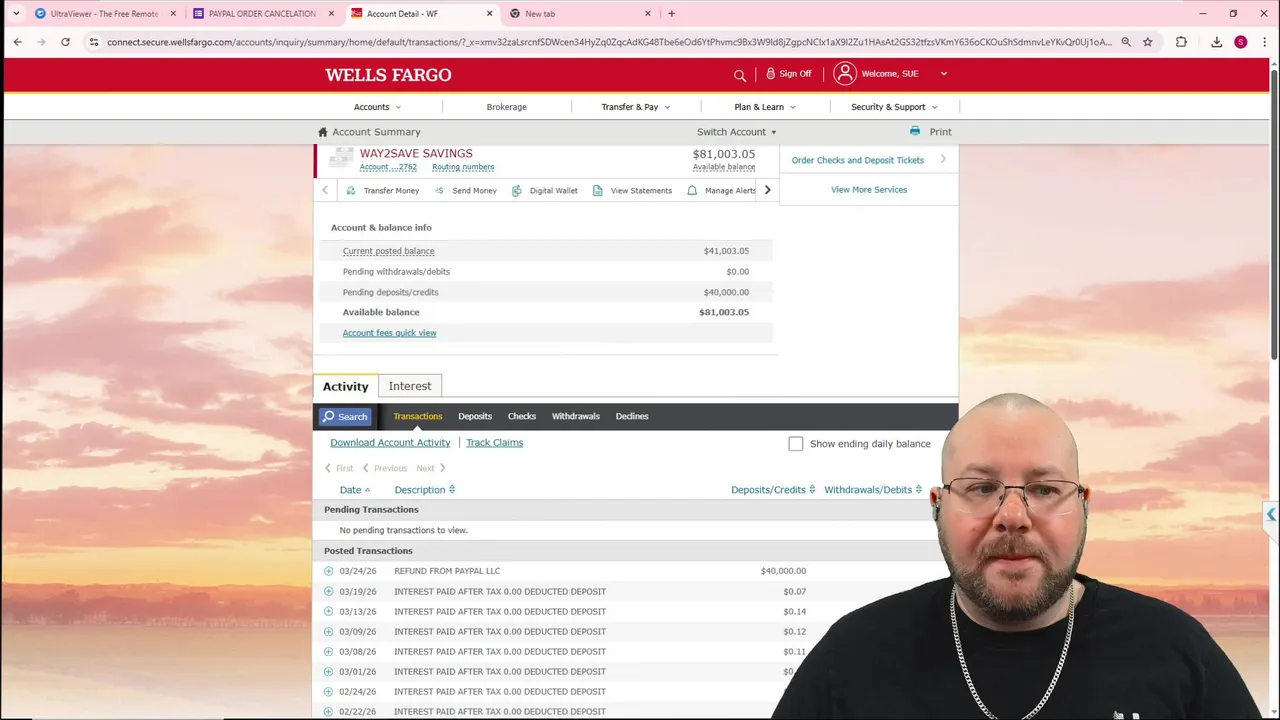Sort by Date column
Viewport: 1280px width, 720px height.
point(355,490)
